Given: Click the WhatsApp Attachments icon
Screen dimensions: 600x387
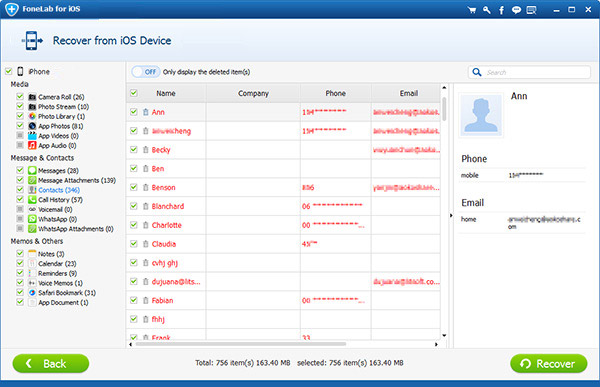Looking at the screenshot, I should click(x=32, y=229).
